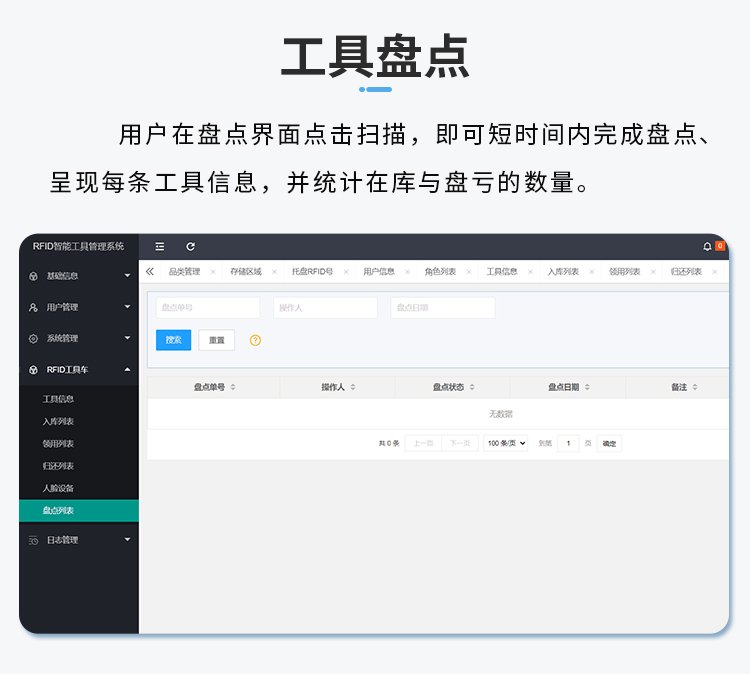
Task: Click the orange question mark help icon
Action: point(255,340)
